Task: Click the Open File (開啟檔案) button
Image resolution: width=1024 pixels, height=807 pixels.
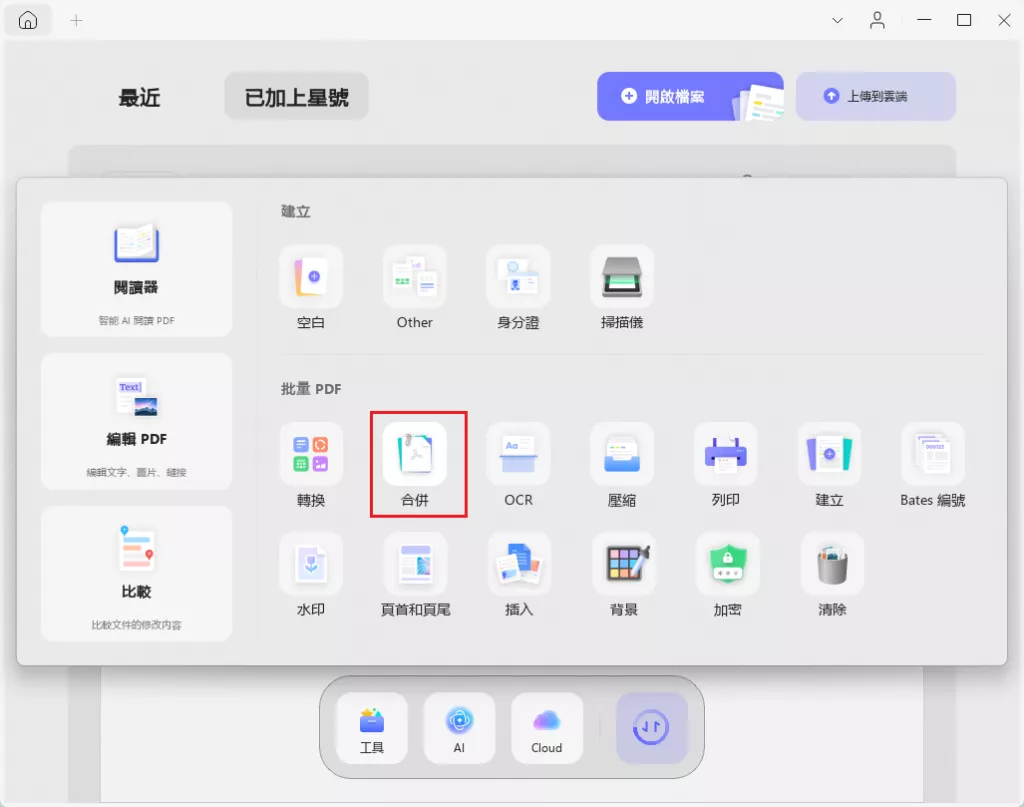Action: (690, 97)
